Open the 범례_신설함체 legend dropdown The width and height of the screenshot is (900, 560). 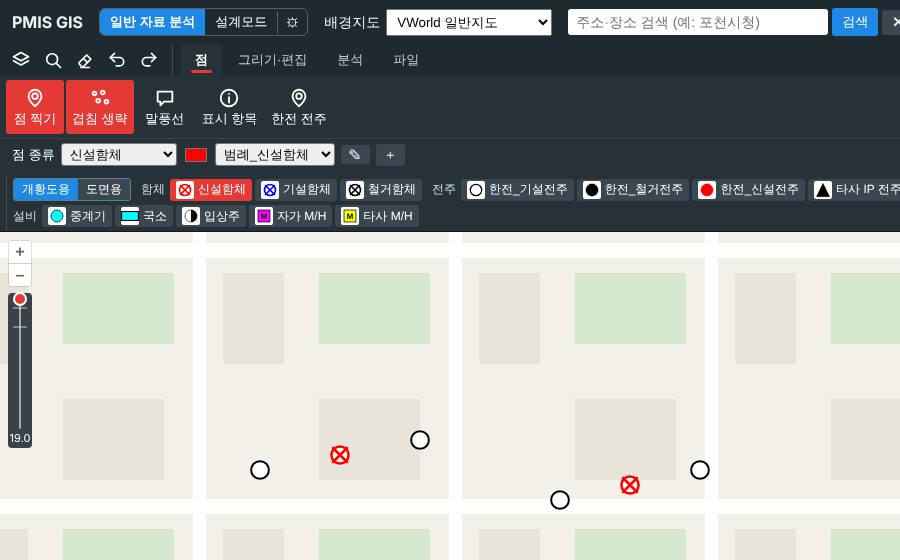point(275,155)
